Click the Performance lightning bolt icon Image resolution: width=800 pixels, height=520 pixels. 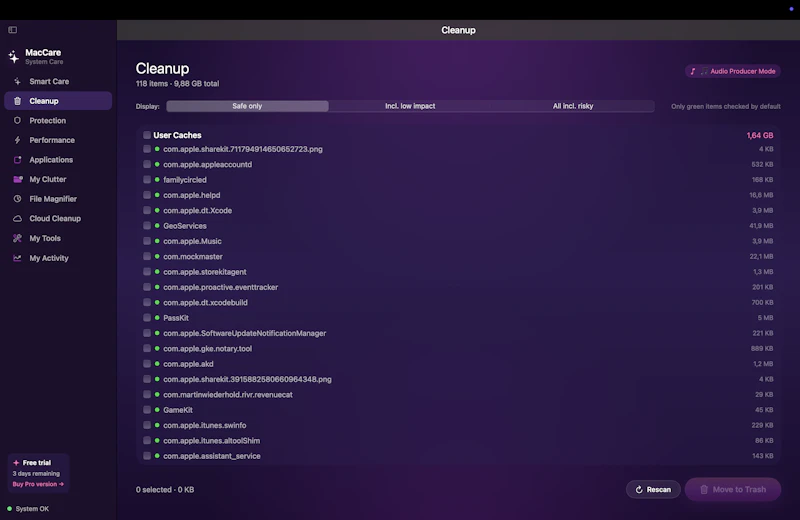(x=17, y=140)
